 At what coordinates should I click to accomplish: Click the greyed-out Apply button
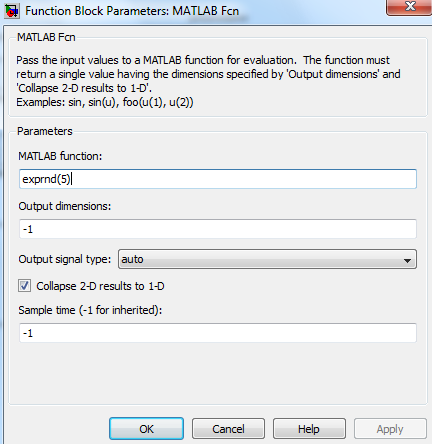click(x=390, y=429)
